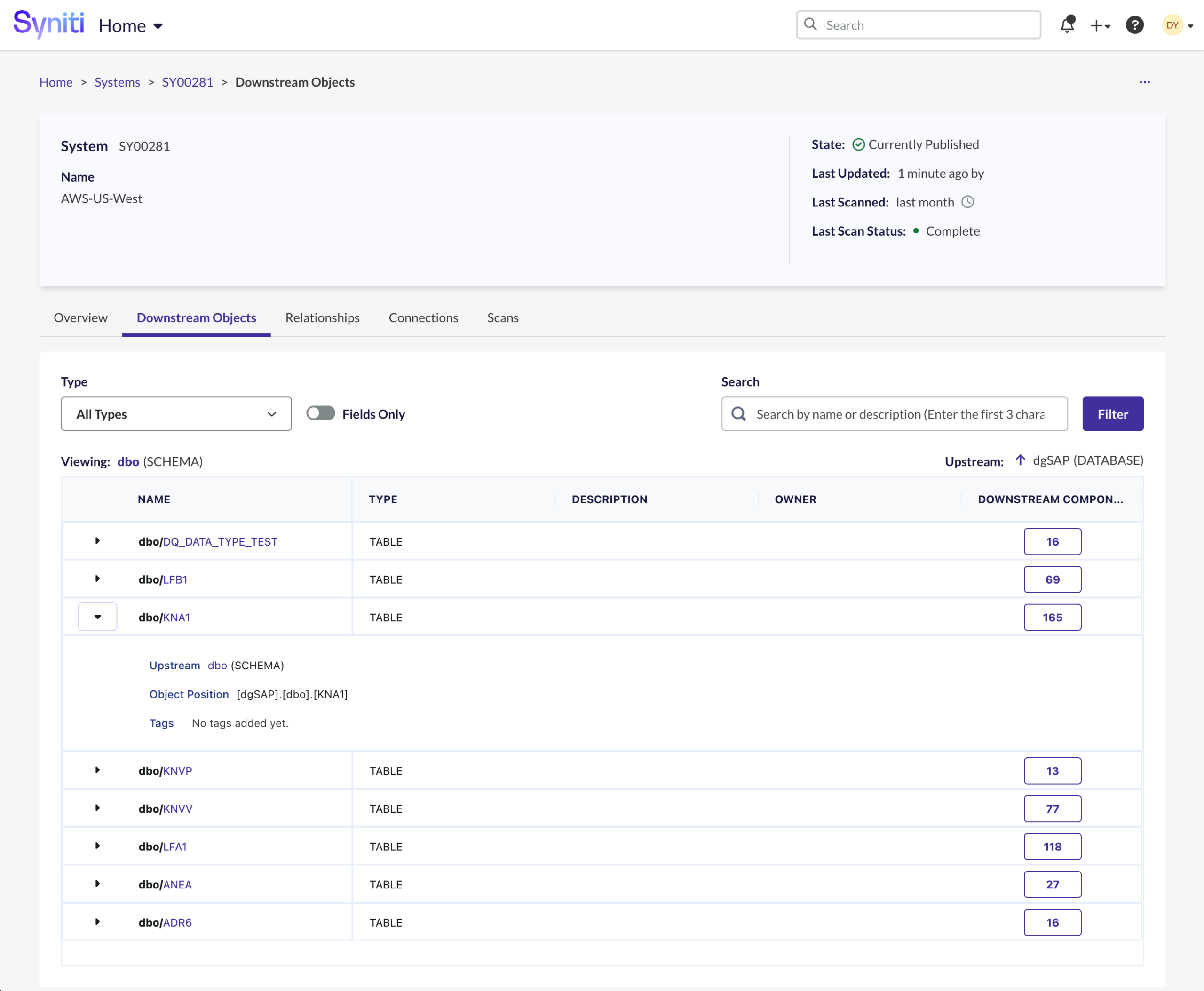
Task: Open the DQ_DATA_TYPE_TEST table link
Action: click(x=221, y=541)
